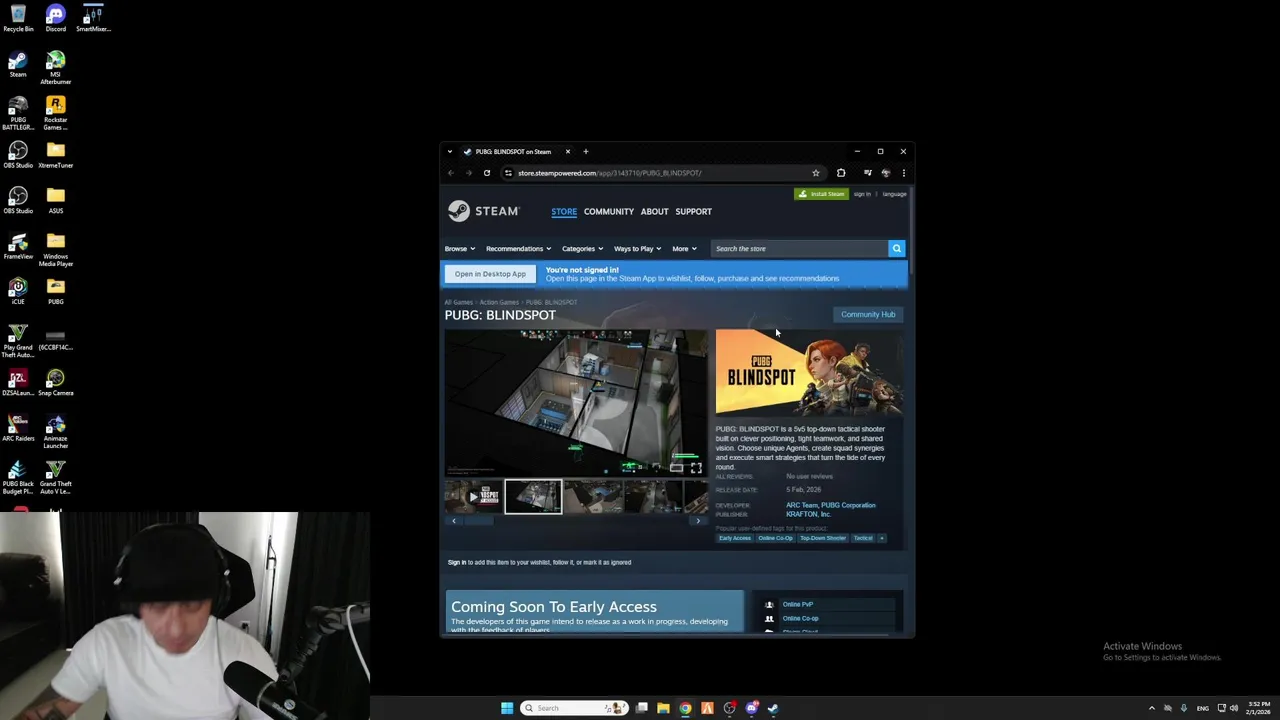Open the language selector in Steam header
The height and width of the screenshot is (720, 1280).
coord(894,194)
